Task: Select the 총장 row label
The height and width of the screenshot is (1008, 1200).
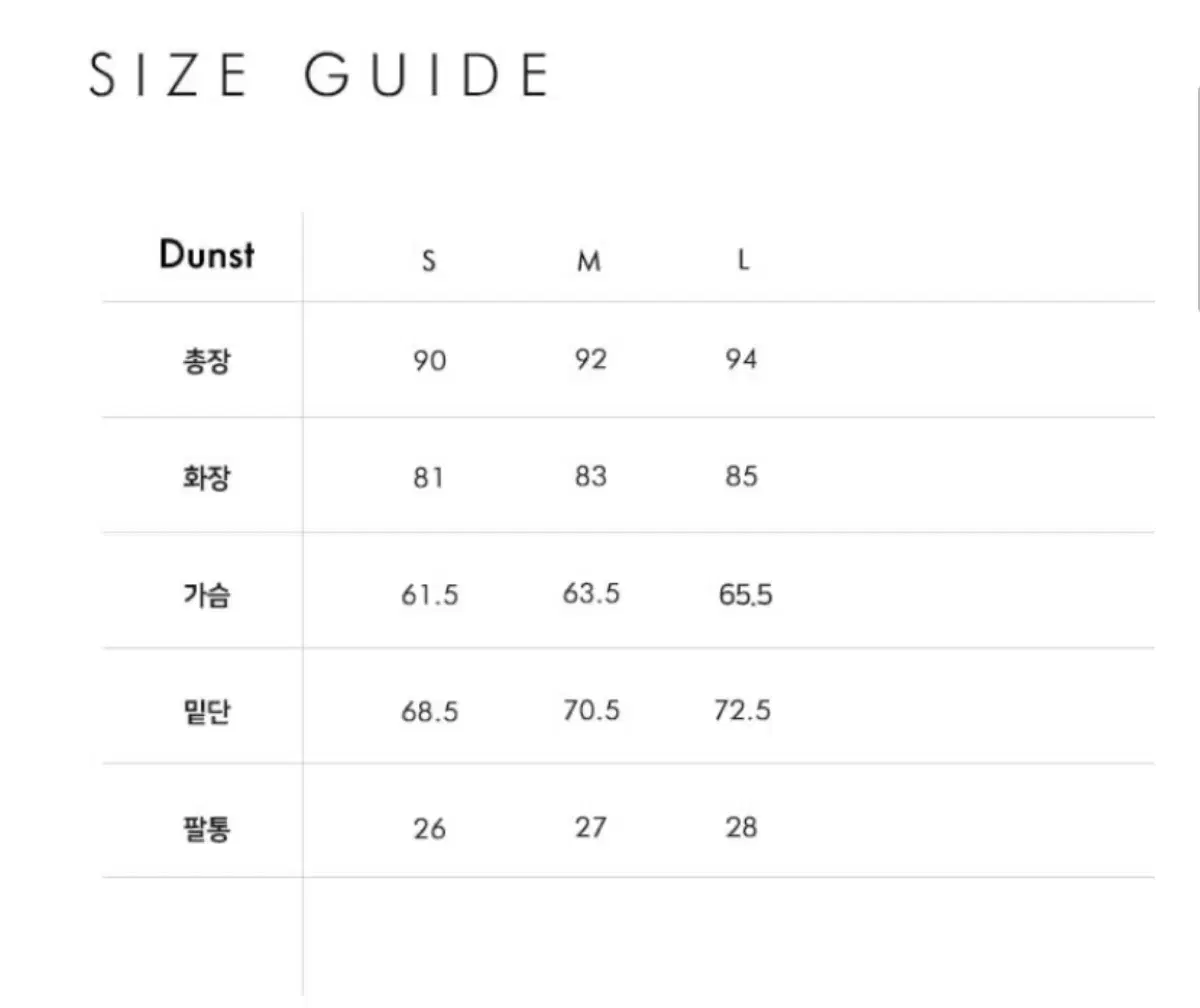Action: [x=207, y=360]
